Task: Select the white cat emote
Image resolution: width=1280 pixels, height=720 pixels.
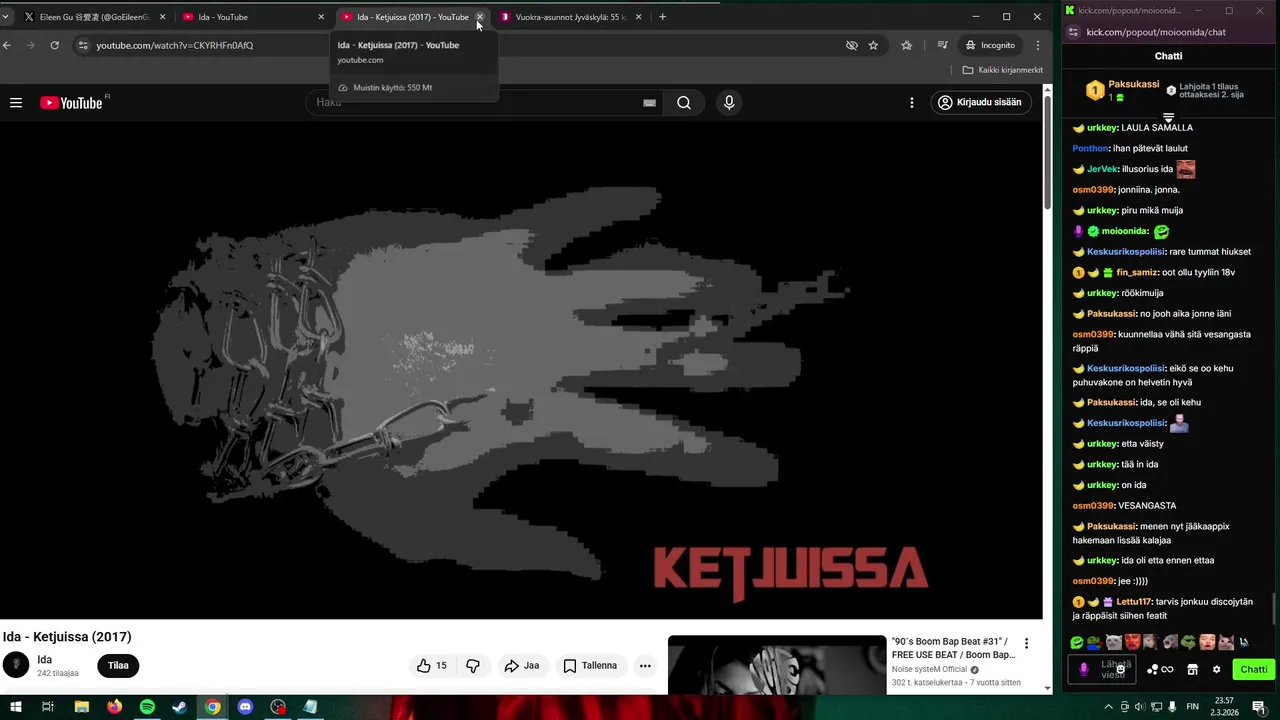Action: point(1114,642)
